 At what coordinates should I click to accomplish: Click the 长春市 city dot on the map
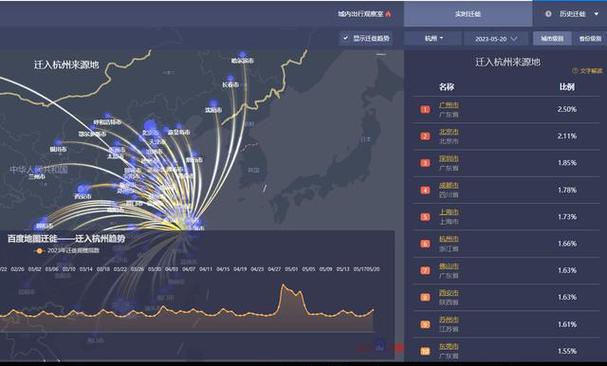pos(230,78)
